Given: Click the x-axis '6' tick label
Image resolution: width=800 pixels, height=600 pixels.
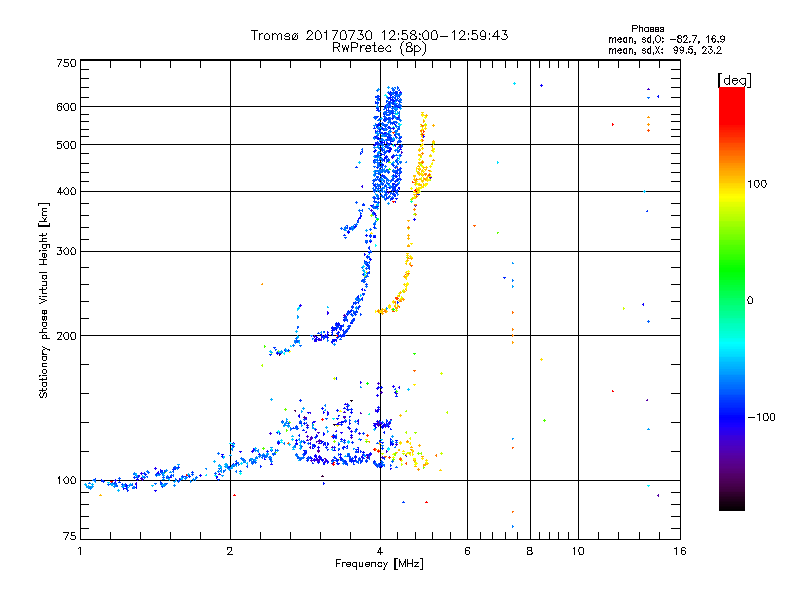Looking at the screenshot, I should click(x=467, y=551).
